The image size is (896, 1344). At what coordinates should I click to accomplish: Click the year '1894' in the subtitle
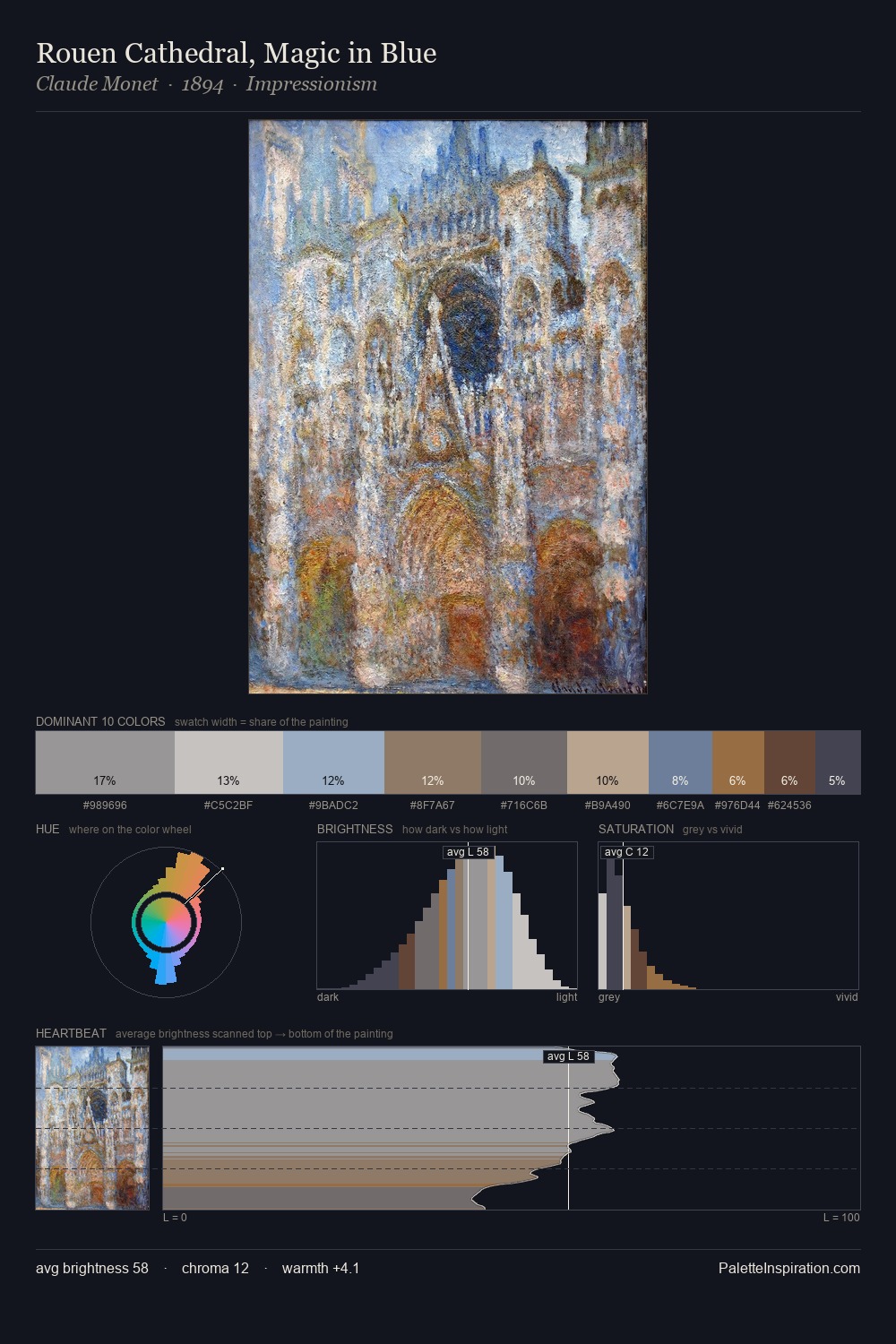(202, 84)
